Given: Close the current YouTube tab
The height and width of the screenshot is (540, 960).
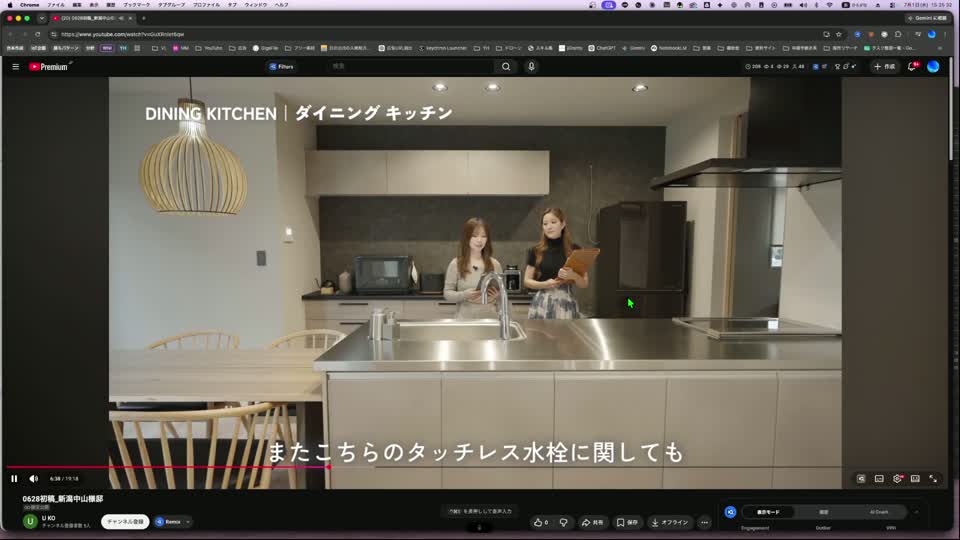Looking at the screenshot, I should pos(130,18).
